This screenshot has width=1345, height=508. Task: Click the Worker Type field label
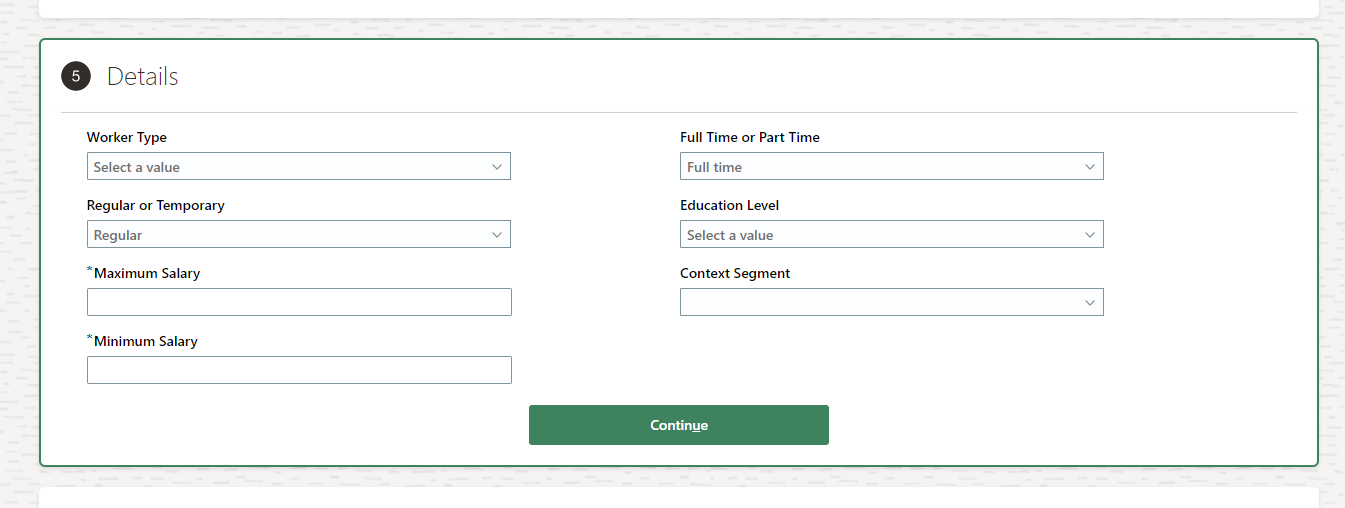point(127,137)
